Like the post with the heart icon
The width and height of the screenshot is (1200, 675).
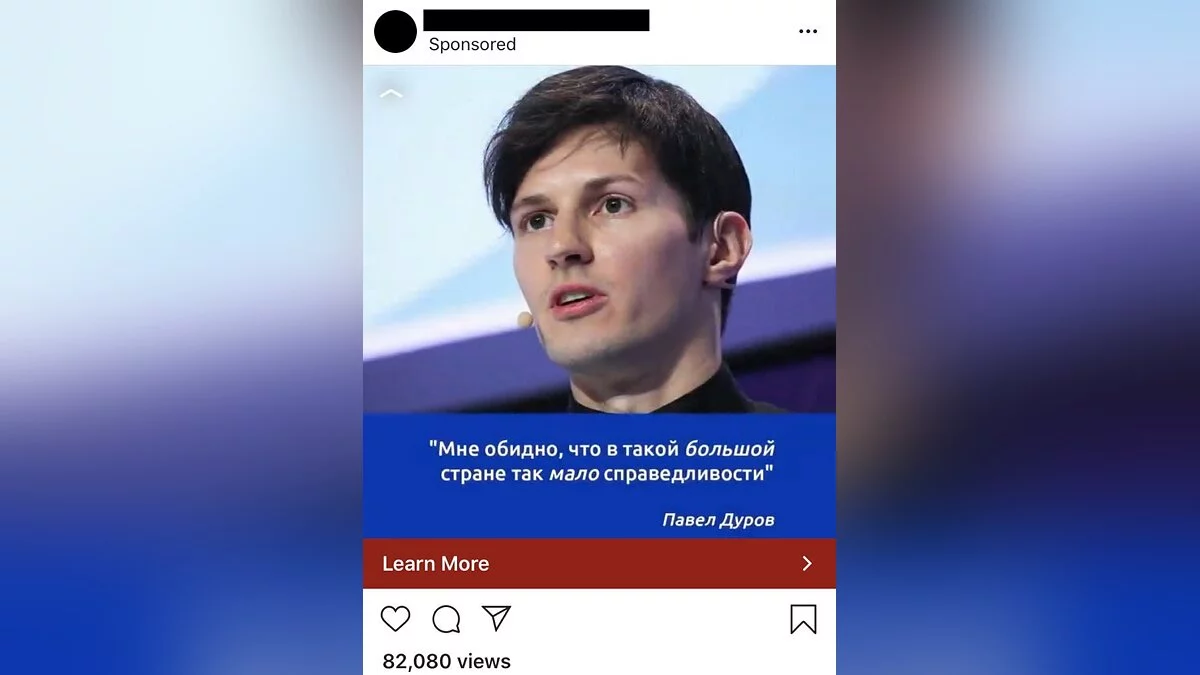click(x=396, y=619)
